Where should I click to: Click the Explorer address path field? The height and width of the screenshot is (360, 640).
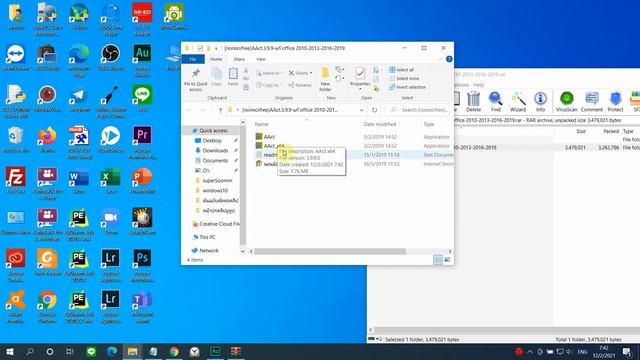tap(292, 110)
